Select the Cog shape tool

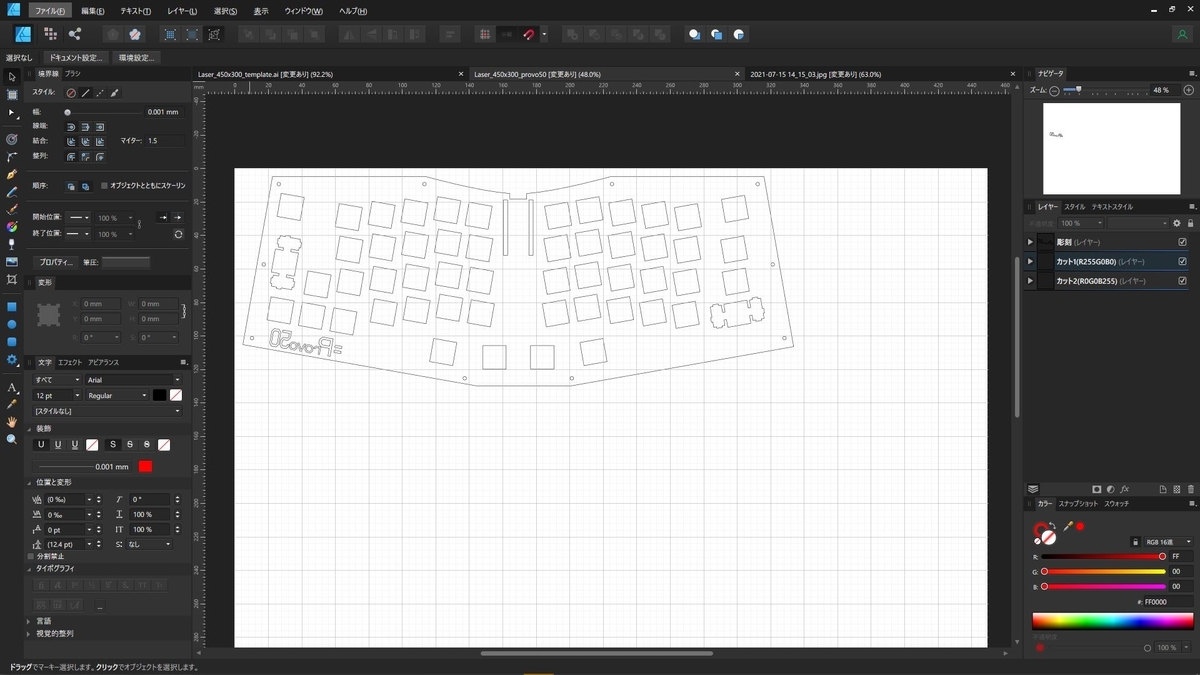point(12,359)
